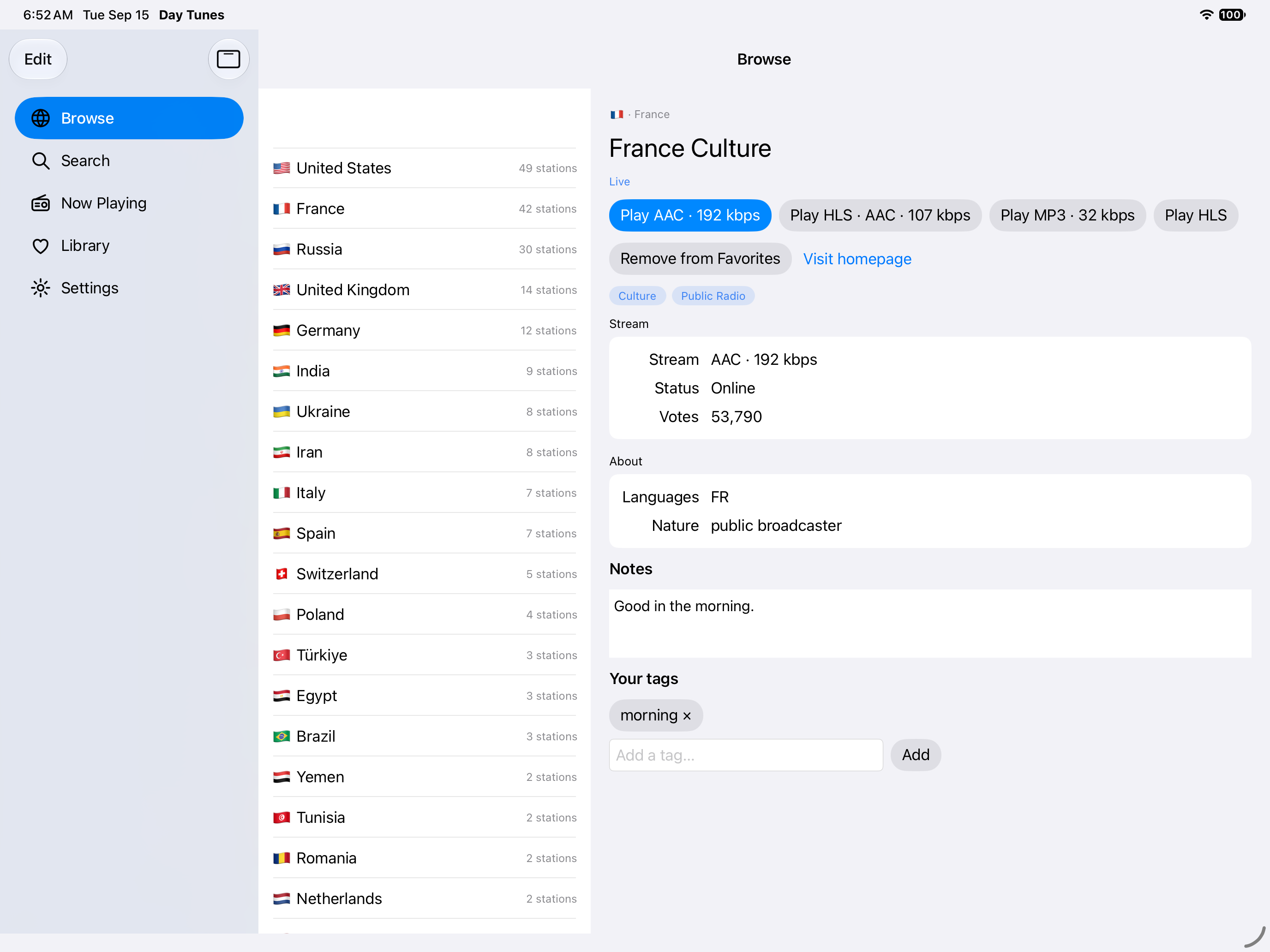Select Egypt in the country list
This screenshot has height=952, width=1270.
click(x=425, y=696)
